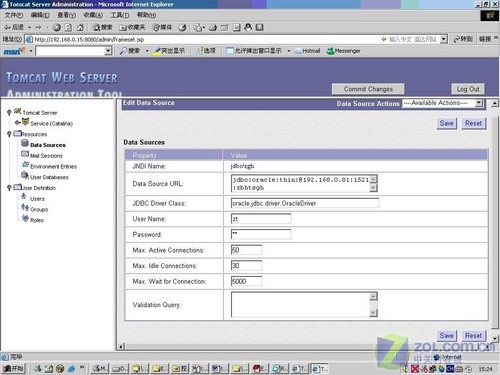Click the MSN toolbar search button
500x375 pixels.
coord(130,51)
